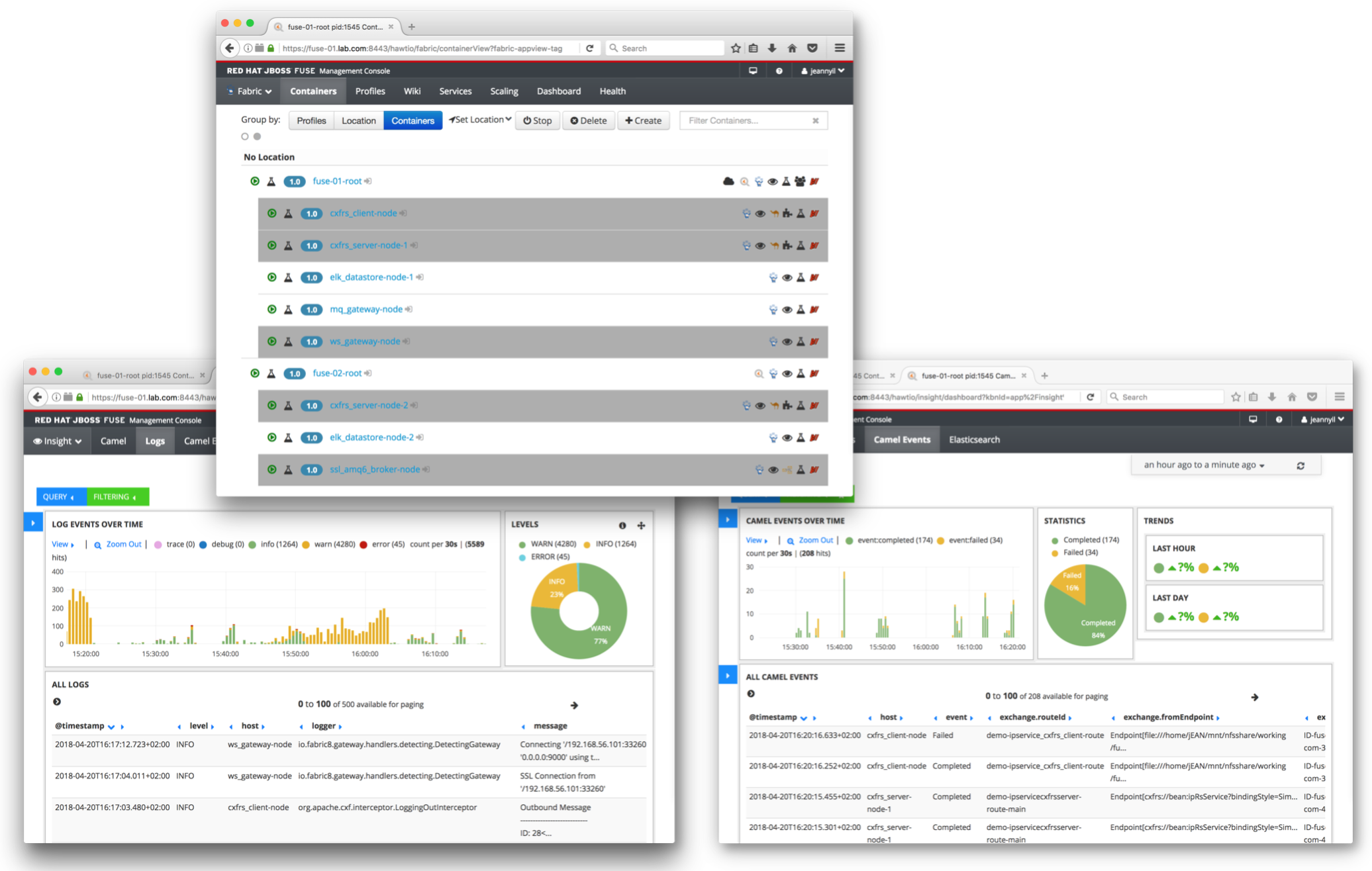
Task: Click the cloud icon on fuse-01-root row
Action: point(728,181)
